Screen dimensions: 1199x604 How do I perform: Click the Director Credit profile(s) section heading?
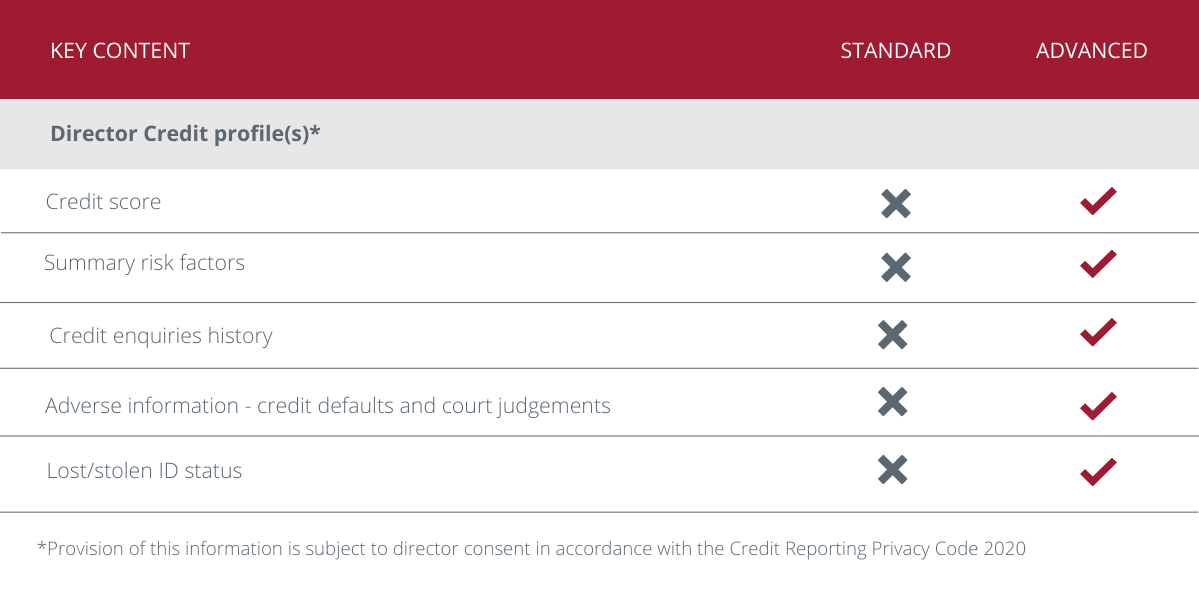pyautogui.click(x=185, y=134)
